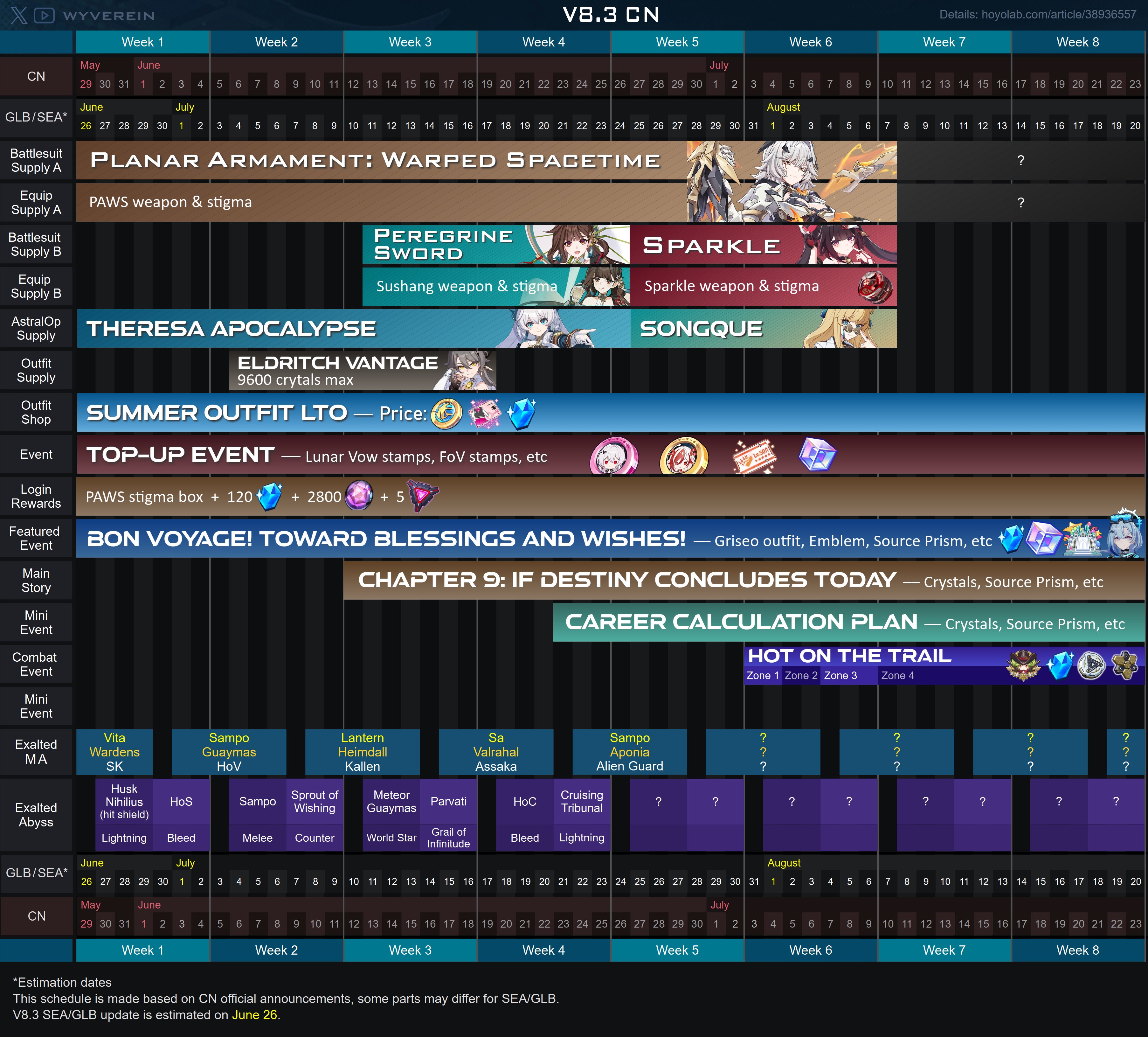The width and height of the screenshot is (1148, 1037).
Task: Click the Meteor Guaymas World Star cell
Action: 391,815
